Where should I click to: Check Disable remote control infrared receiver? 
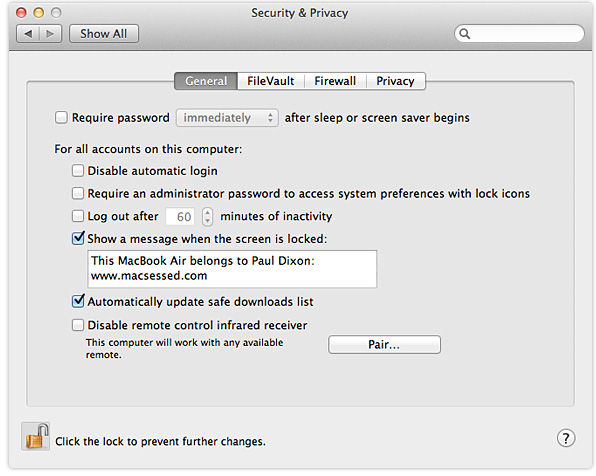[78, 325]
